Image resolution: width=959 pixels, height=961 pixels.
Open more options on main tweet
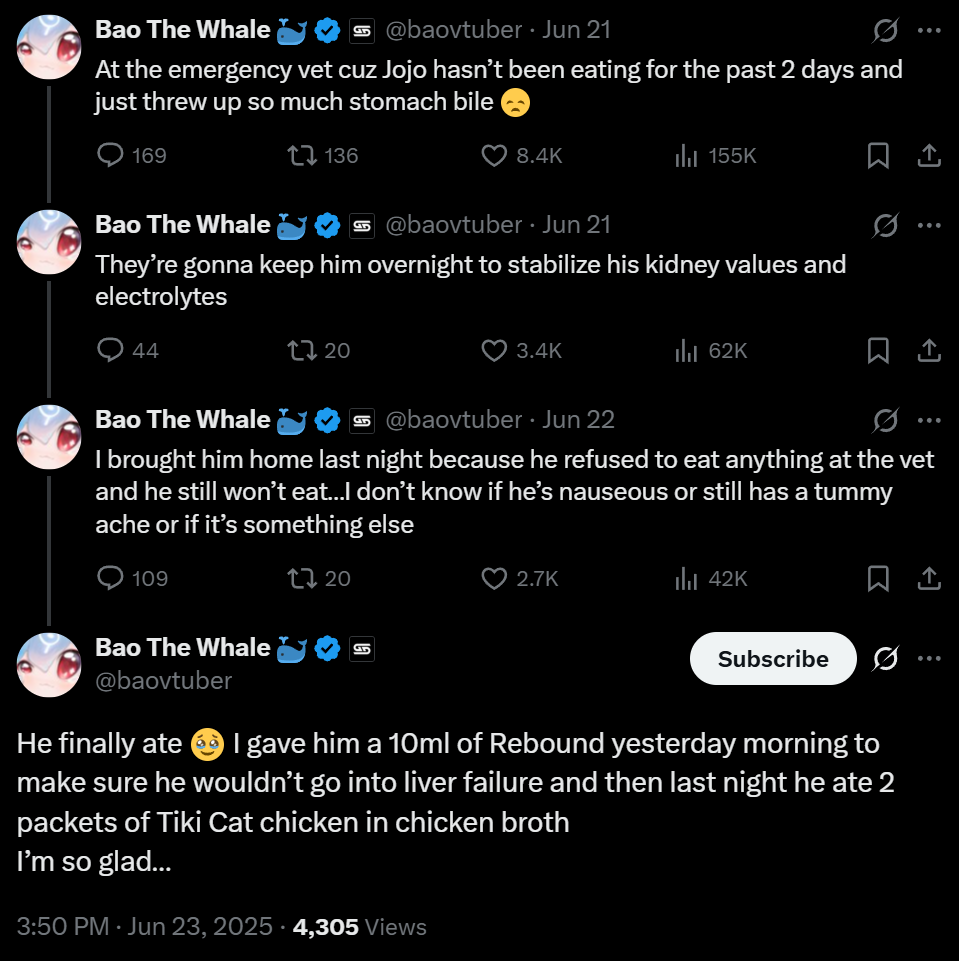[929, 659]
